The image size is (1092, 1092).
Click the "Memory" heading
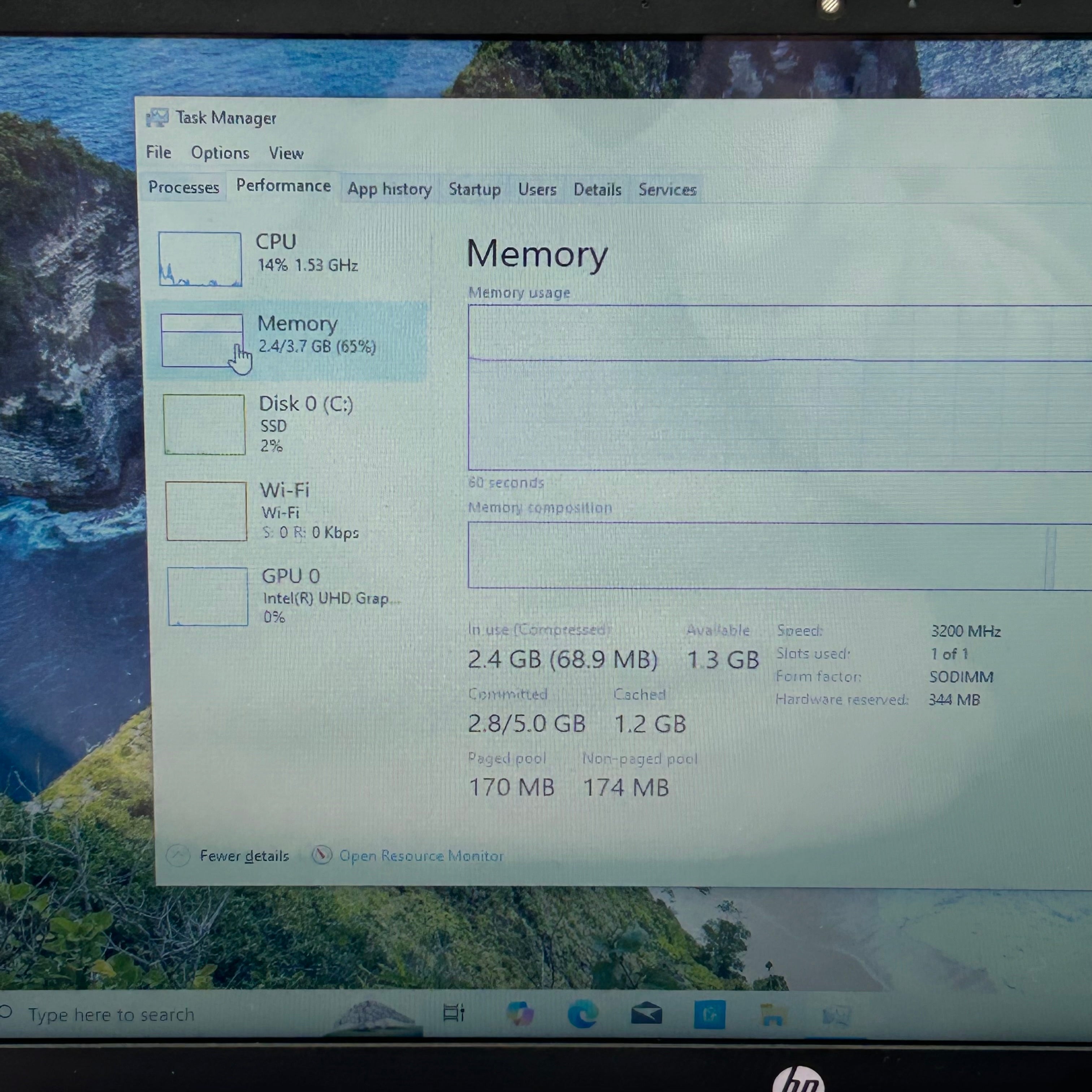[x=537, y=254]
